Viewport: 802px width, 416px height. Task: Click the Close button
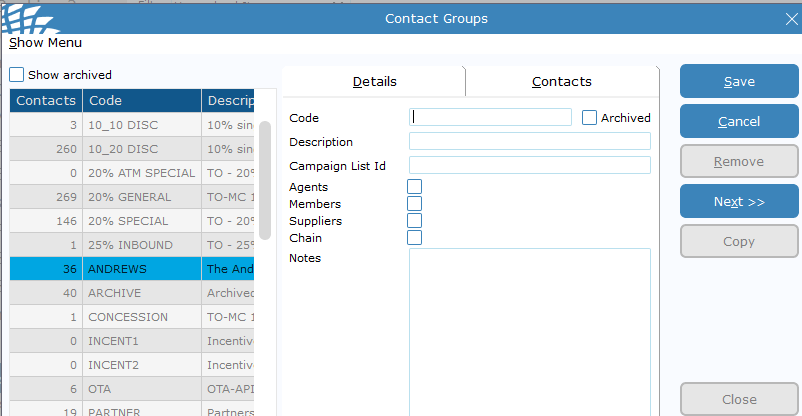click(x=739, y=399)
